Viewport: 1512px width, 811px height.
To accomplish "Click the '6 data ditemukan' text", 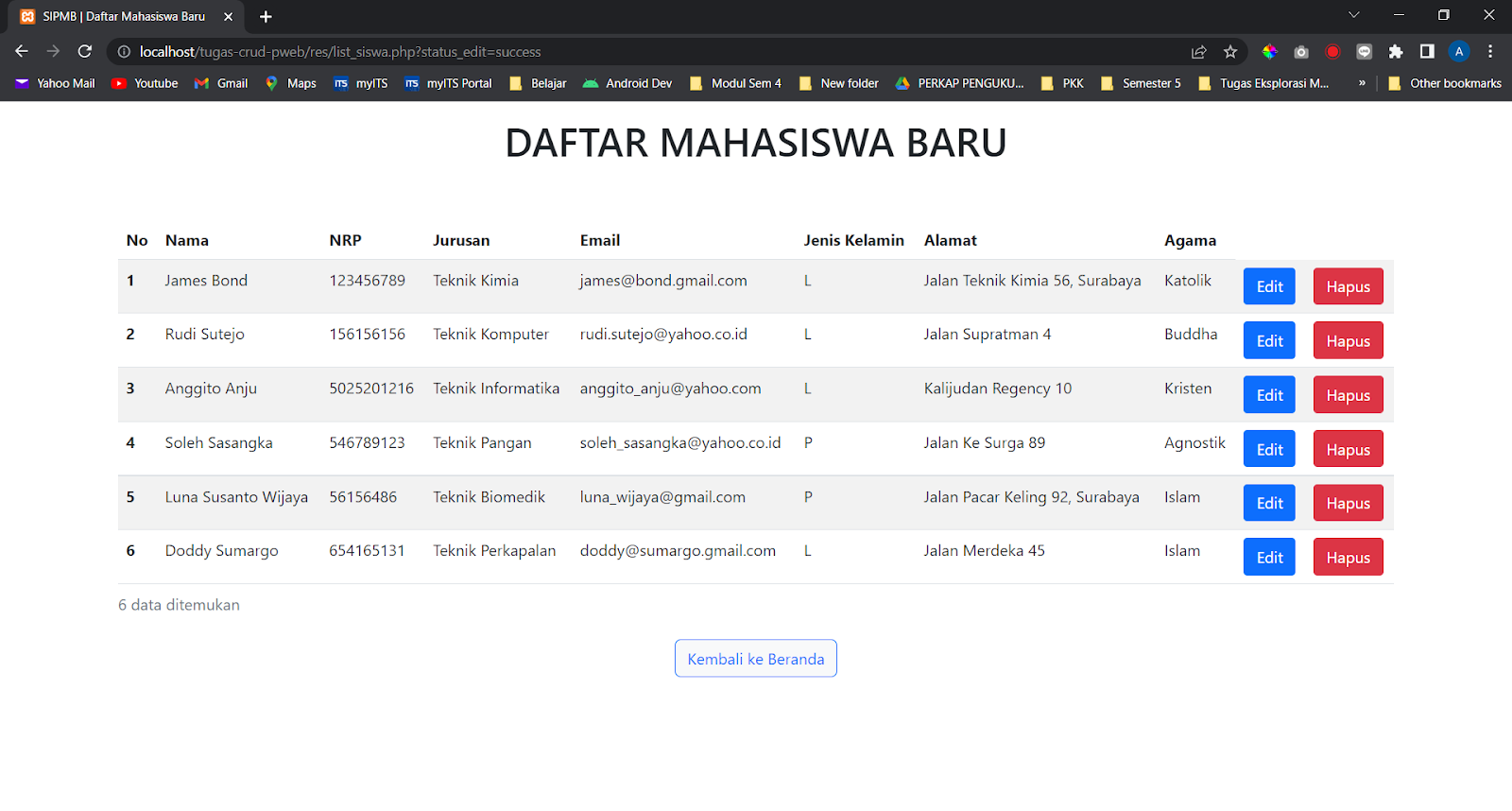I will pyautogui.click(x=179, y=605).
